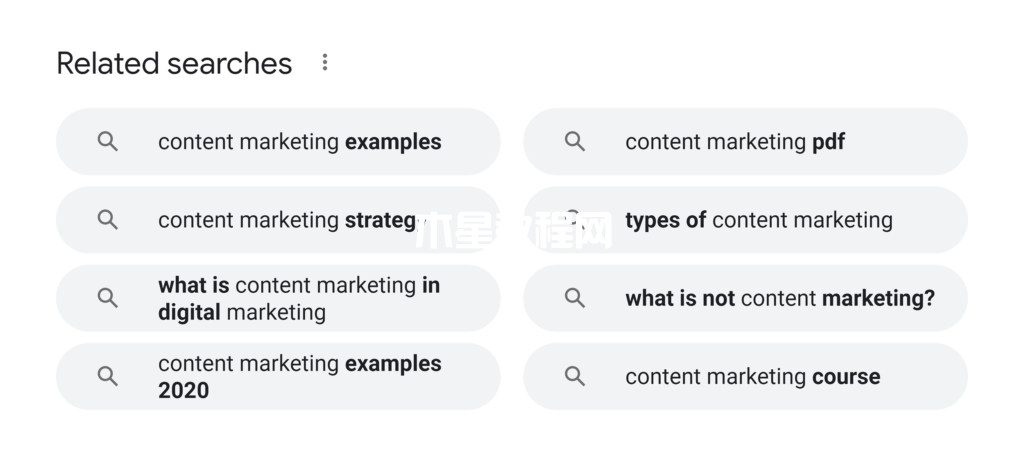Click magnifier icon beside types of content marketing
Screen dimensions: 1024x461
tap(575, 219)
